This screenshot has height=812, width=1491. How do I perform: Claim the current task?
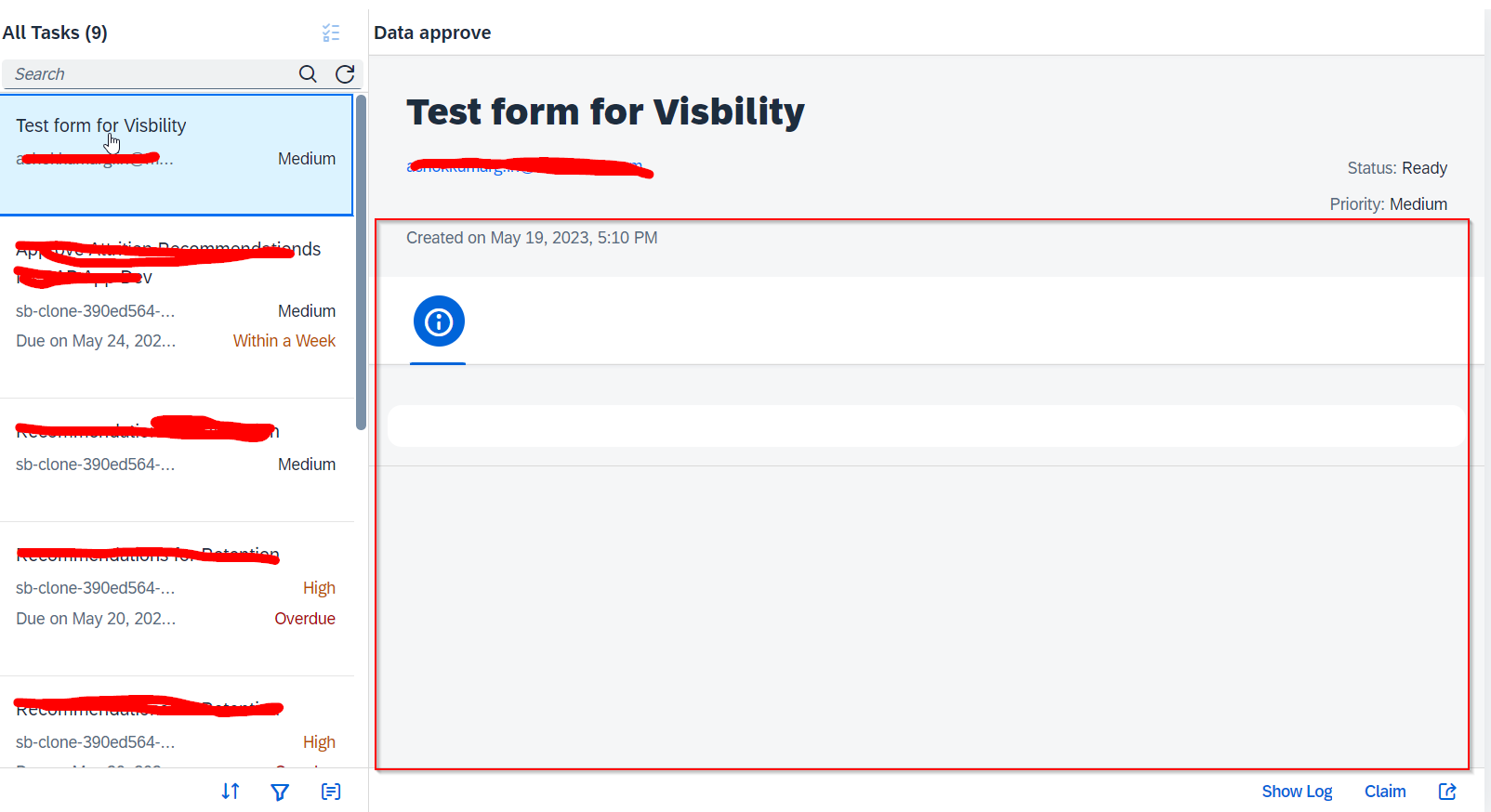click(1384, 792)
